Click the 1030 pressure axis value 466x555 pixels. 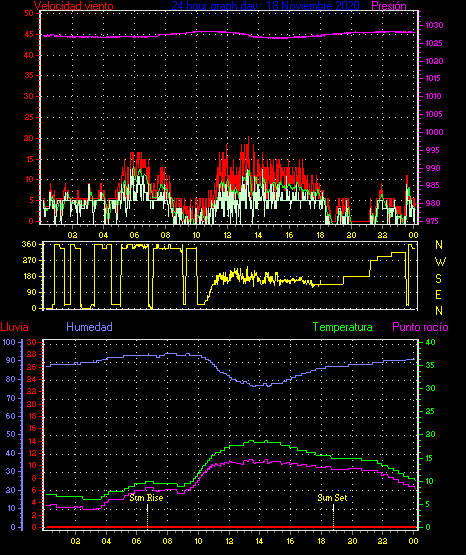pyautogui.click(x=434, y=25)
